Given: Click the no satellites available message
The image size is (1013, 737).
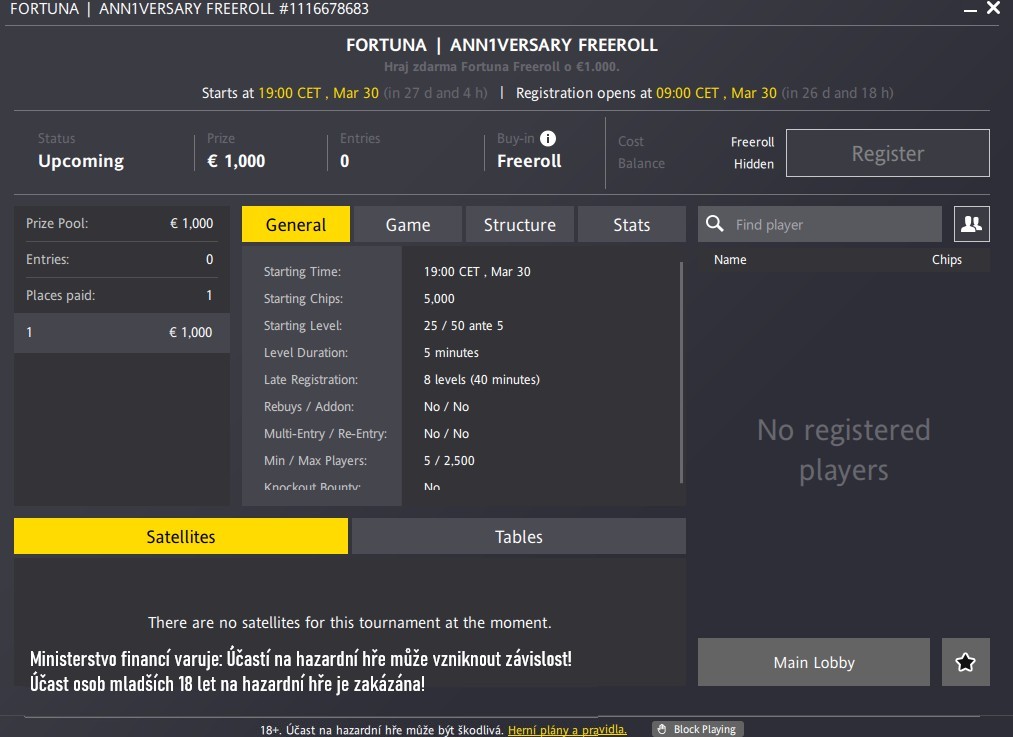Looking at the screenshot, I should click(x=350, y=623).
